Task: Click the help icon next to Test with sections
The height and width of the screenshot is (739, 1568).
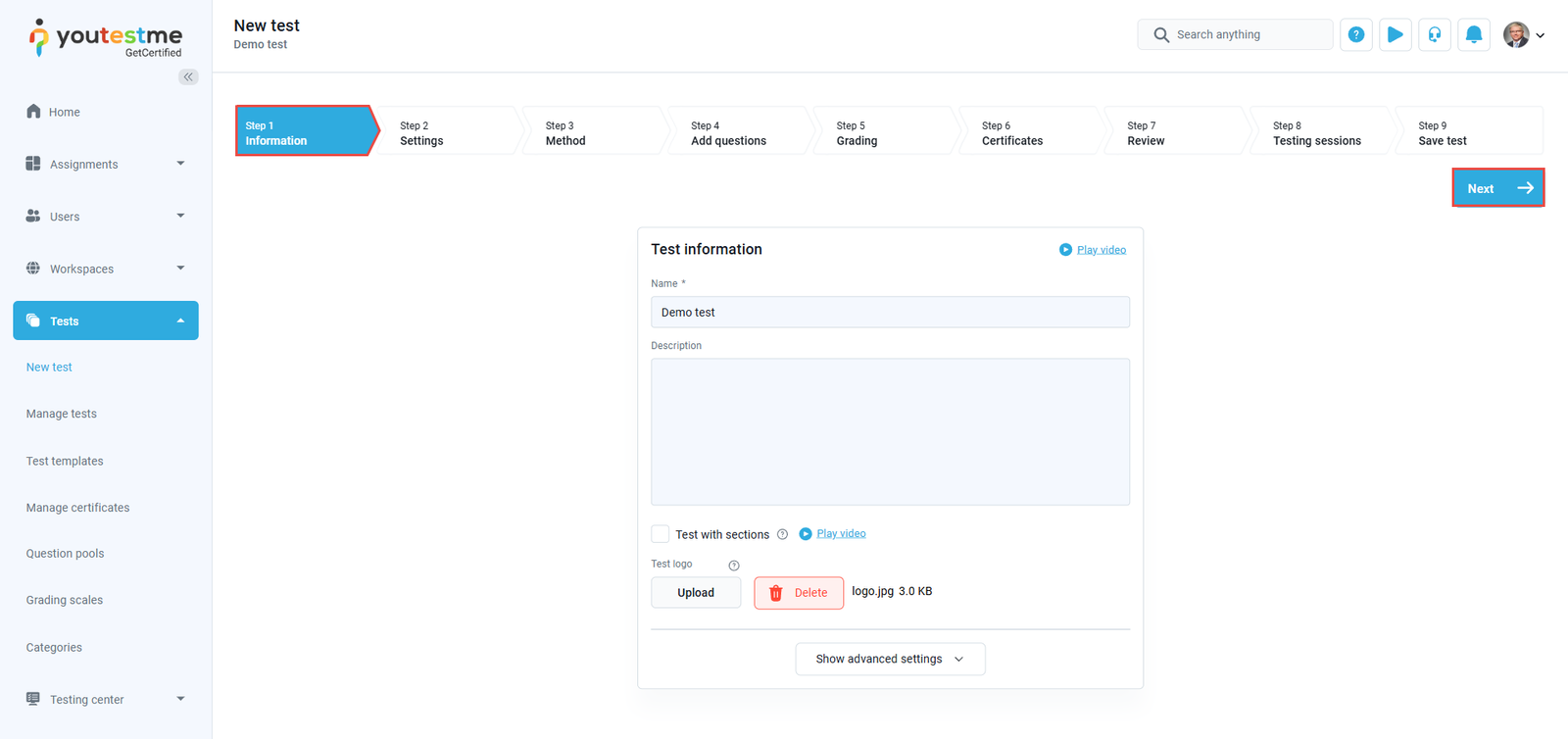Action: 782,534
